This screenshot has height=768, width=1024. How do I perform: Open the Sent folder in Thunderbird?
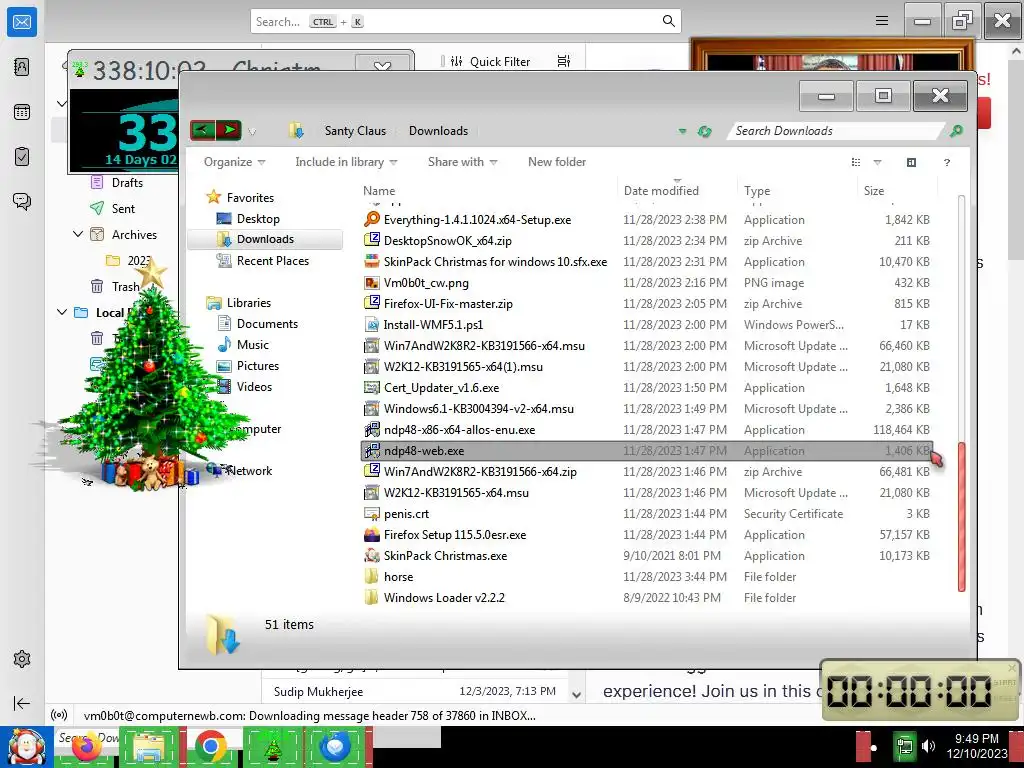pyautogui.click(x=123, y=208)
